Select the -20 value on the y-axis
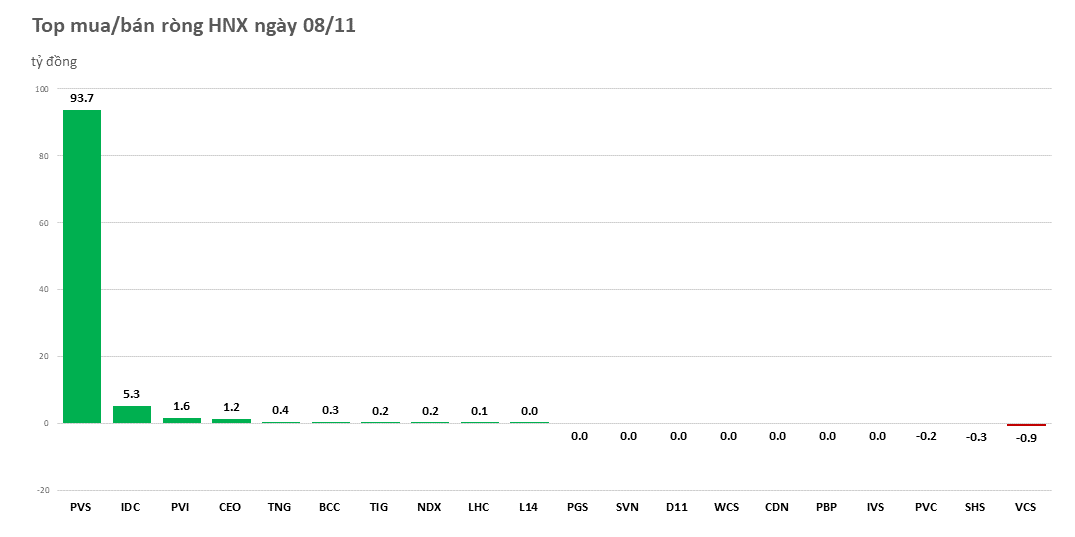The width and height of the screenshot is (1075, 537). pos(41,490)
